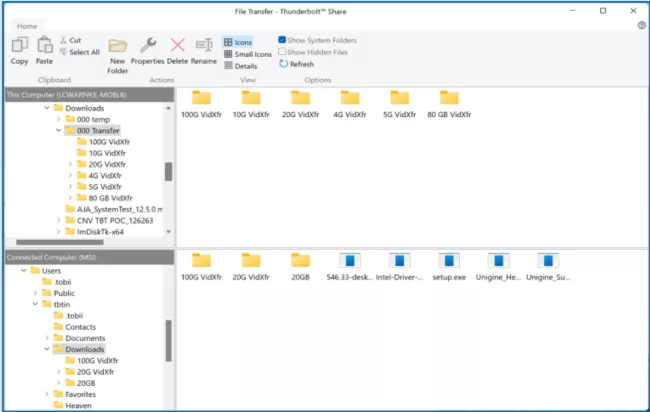Collapse the 000 Transfer tree folder
The height and width of the screenshot is (412, 650).
pos(59,130)
